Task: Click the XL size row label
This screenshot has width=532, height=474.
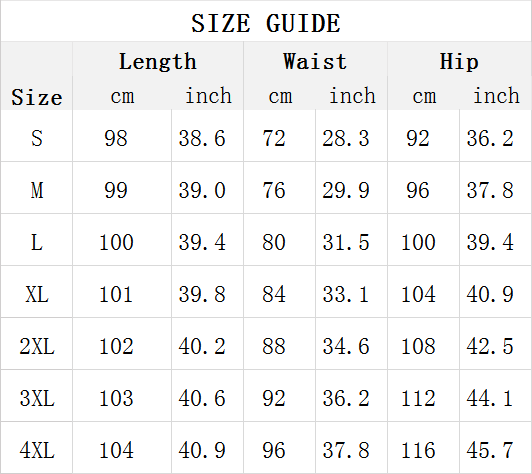Action: coord(37,294)
